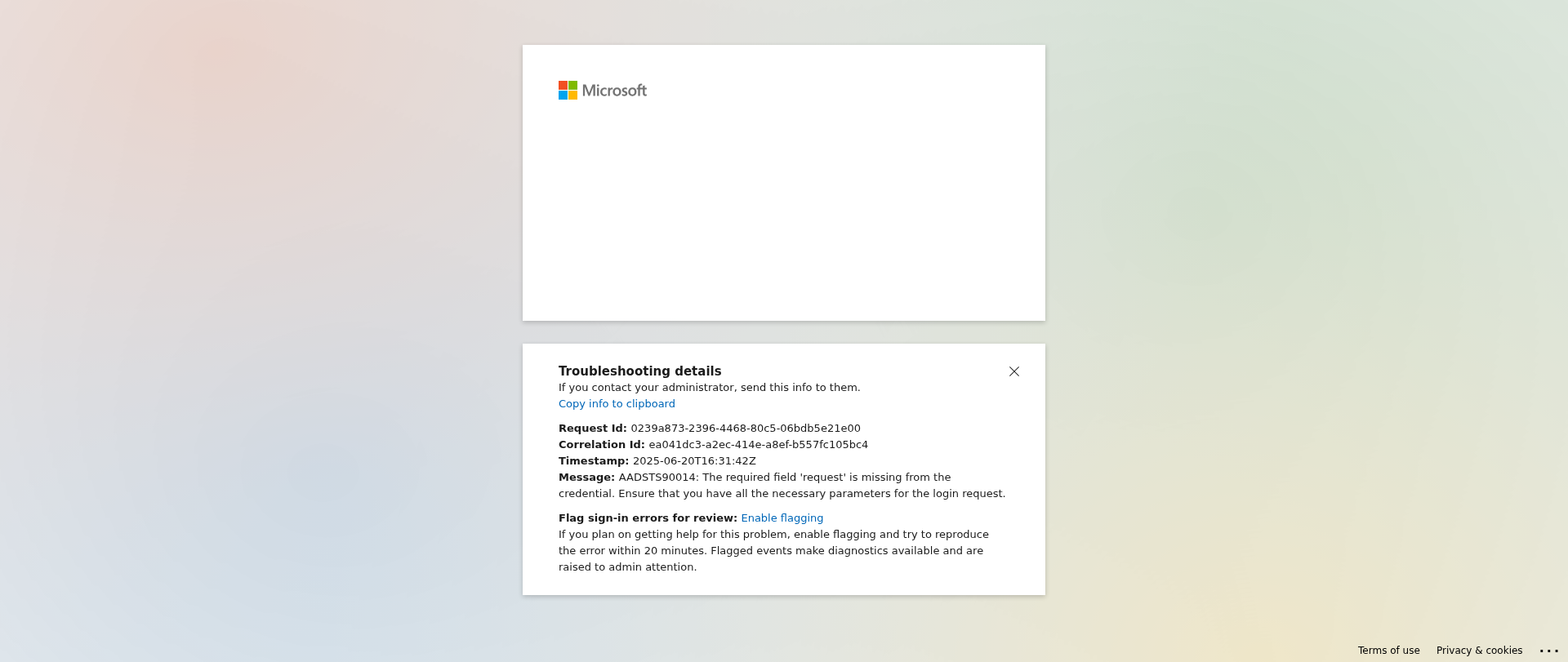Click the Enable flagging link

point(782,518)
